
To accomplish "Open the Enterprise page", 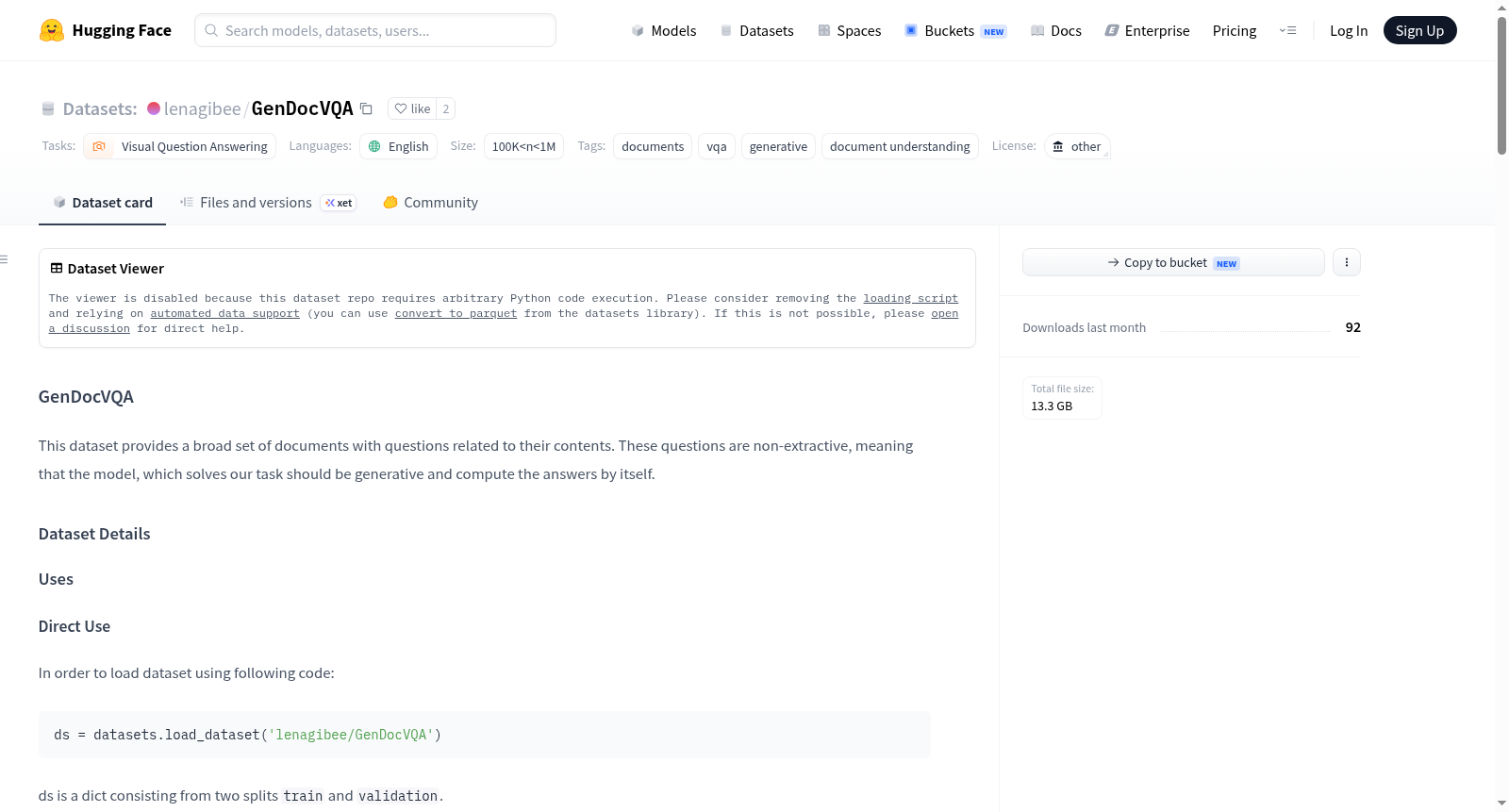I will tap(1147, 30).
